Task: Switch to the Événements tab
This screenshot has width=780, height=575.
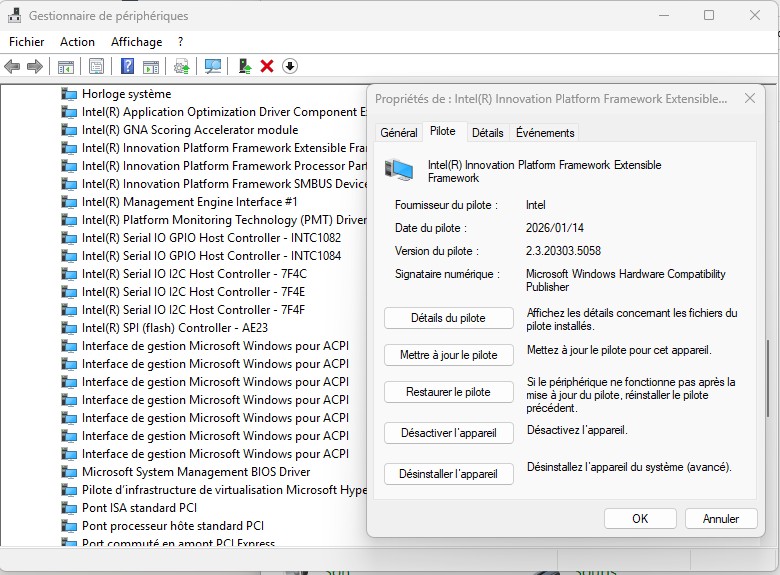Action: pyautogui.click(x=545, y=132)
